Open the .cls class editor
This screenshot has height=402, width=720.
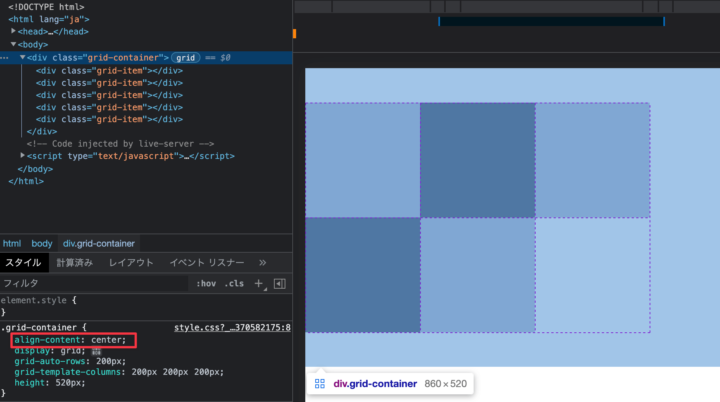point(234,283)
